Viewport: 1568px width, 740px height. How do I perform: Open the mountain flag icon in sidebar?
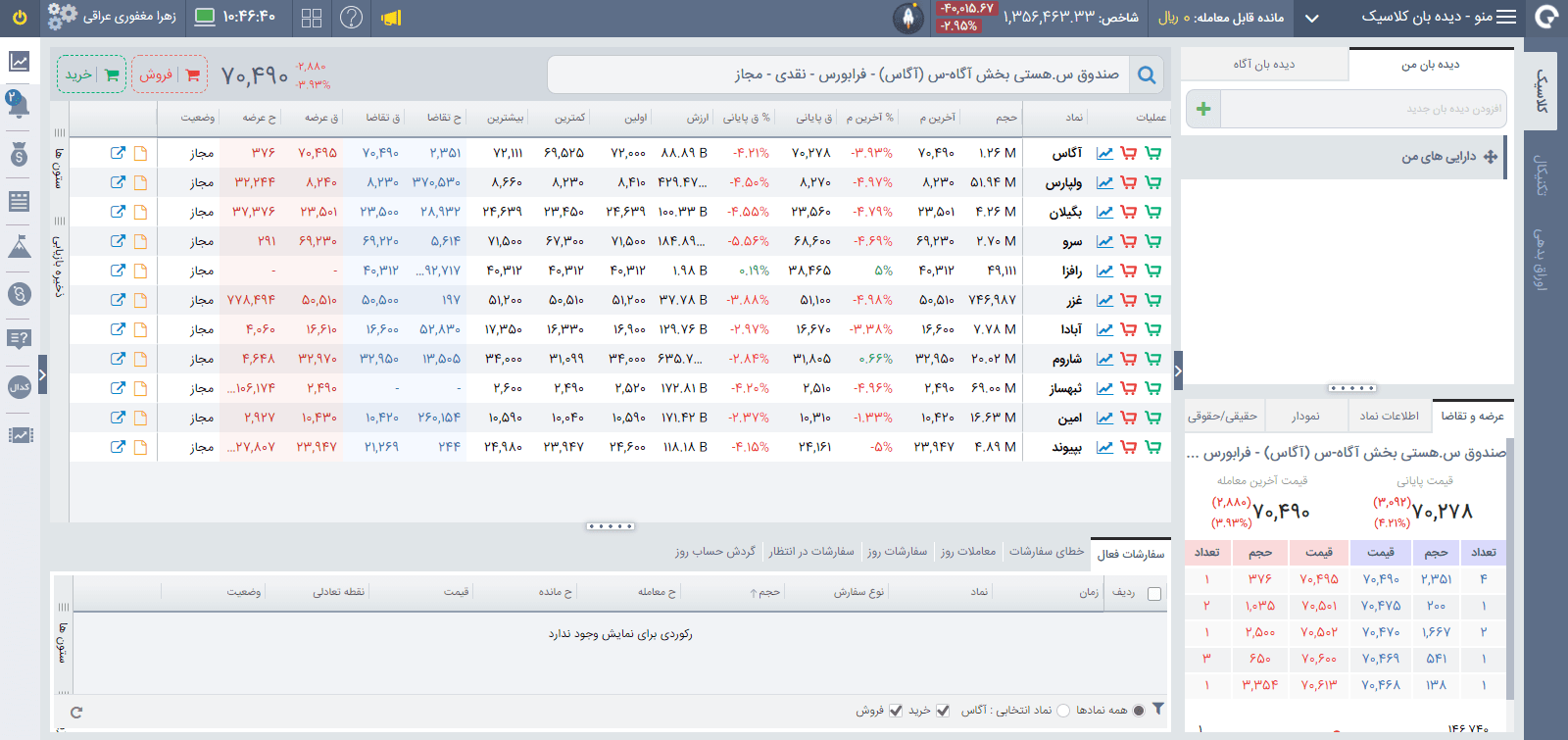point(20,246)
